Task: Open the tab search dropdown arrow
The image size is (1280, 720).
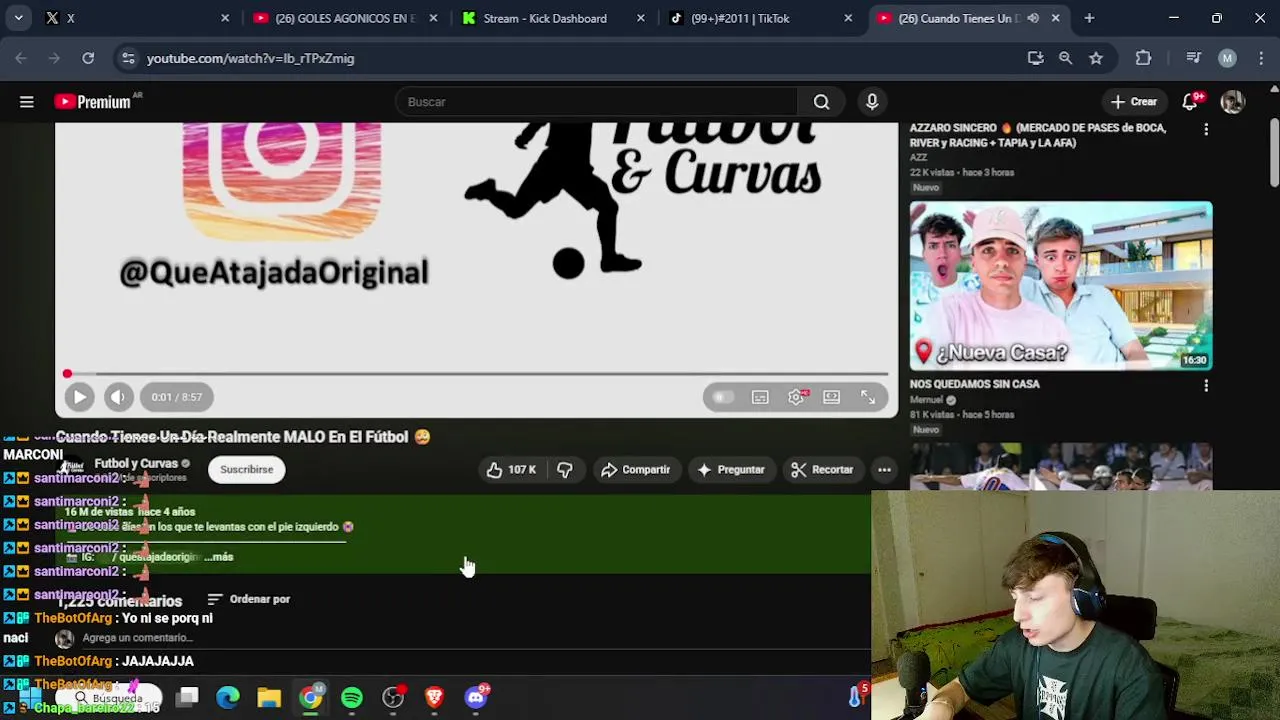Action: pos(18,18)
